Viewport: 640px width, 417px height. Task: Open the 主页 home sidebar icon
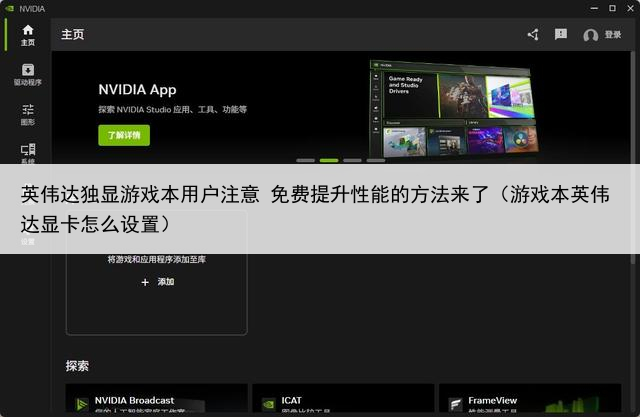coord(27,35)
